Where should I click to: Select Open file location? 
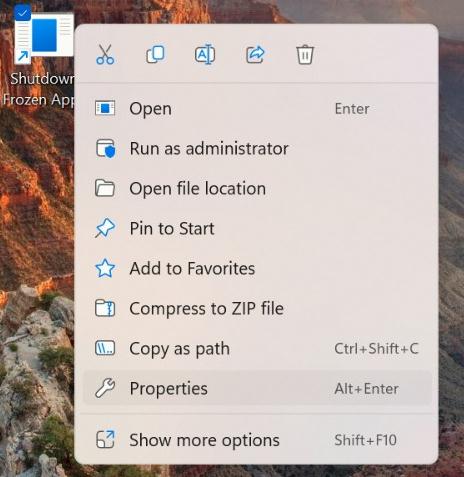256,189
